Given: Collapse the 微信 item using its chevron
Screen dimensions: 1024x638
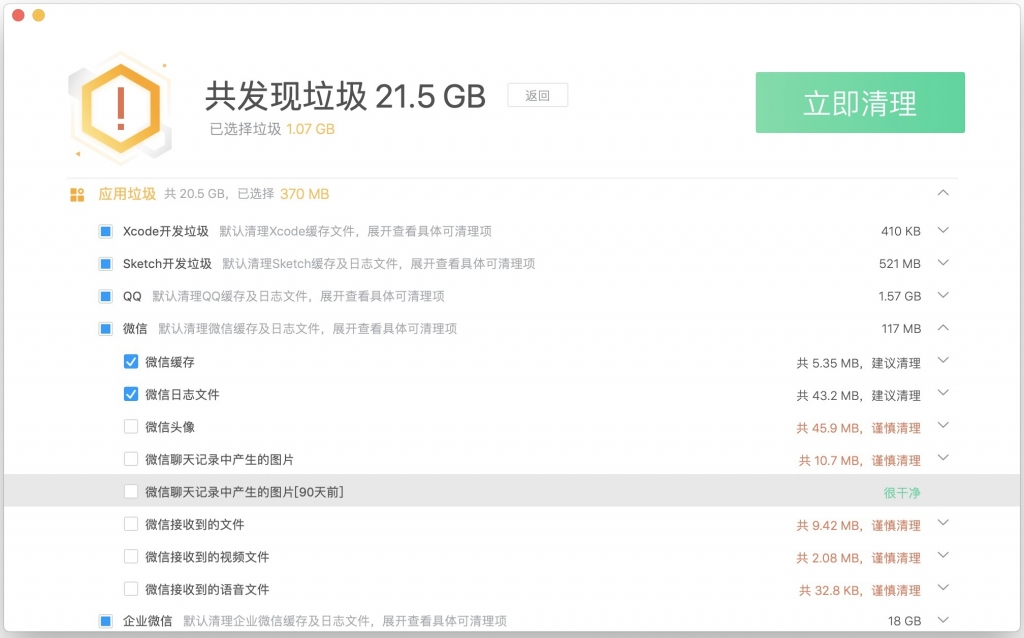Looking at the screenshot, I should coord(943,328).
